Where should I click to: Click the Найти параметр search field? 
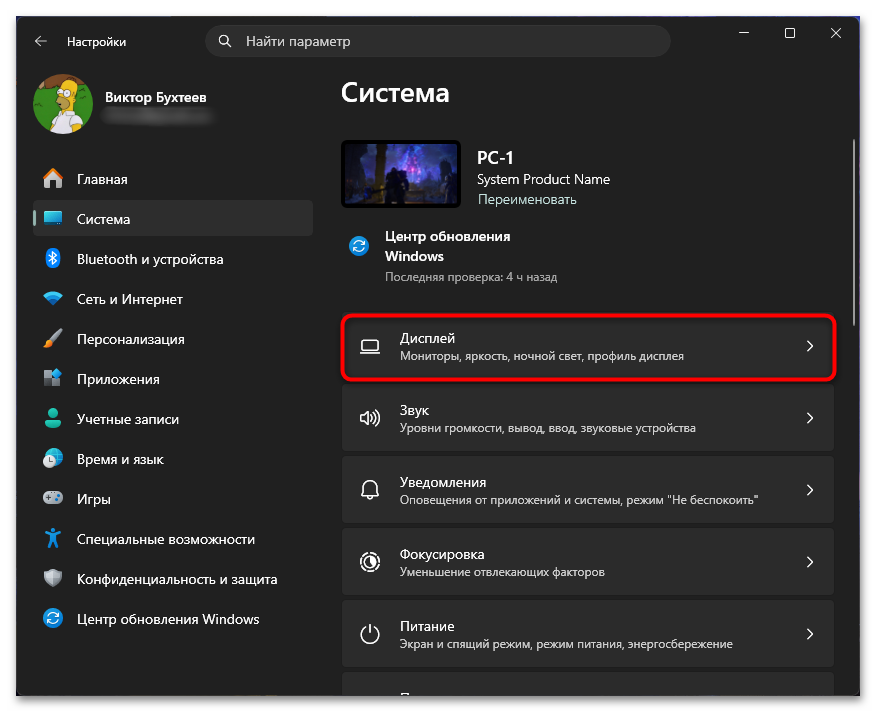pyautogui.click(x=438, y=41)
